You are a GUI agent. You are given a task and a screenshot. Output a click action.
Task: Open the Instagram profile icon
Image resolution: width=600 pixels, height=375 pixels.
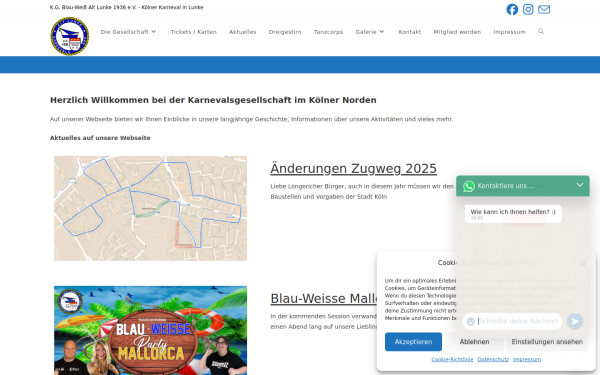528,9
